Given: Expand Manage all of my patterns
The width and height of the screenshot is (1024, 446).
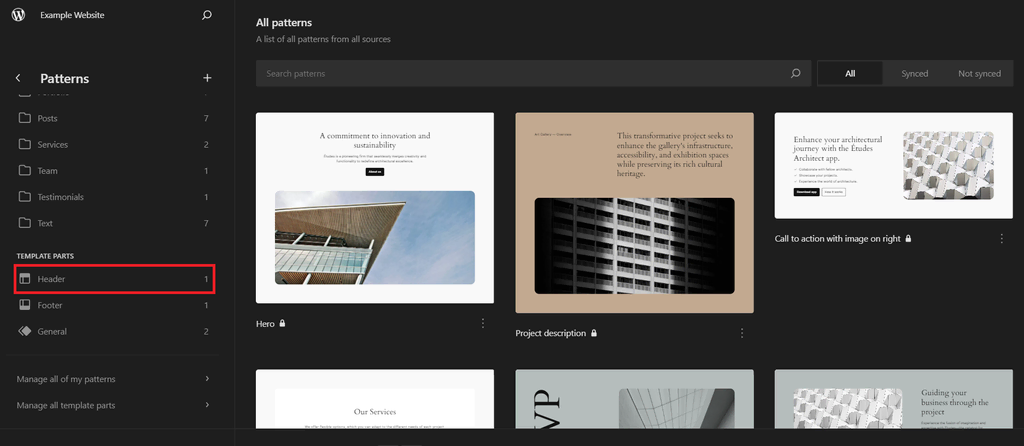Looking at the screenshot, I should pos(114,379).
